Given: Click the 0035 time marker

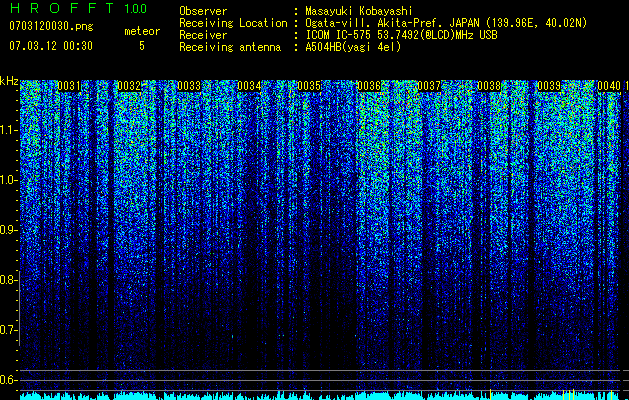Looking at the screenshot, I should (x=309, y=86).
